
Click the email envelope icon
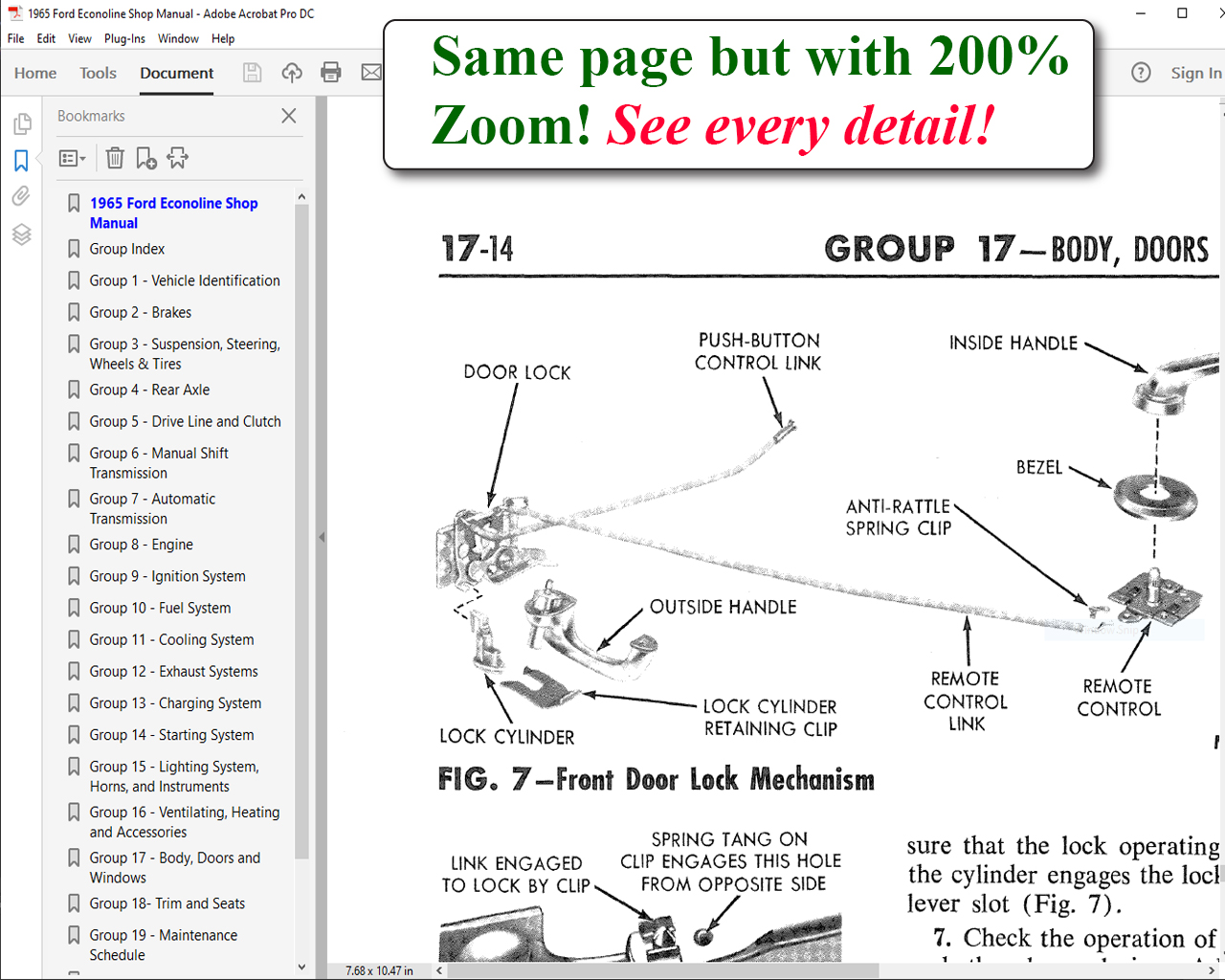371,73
